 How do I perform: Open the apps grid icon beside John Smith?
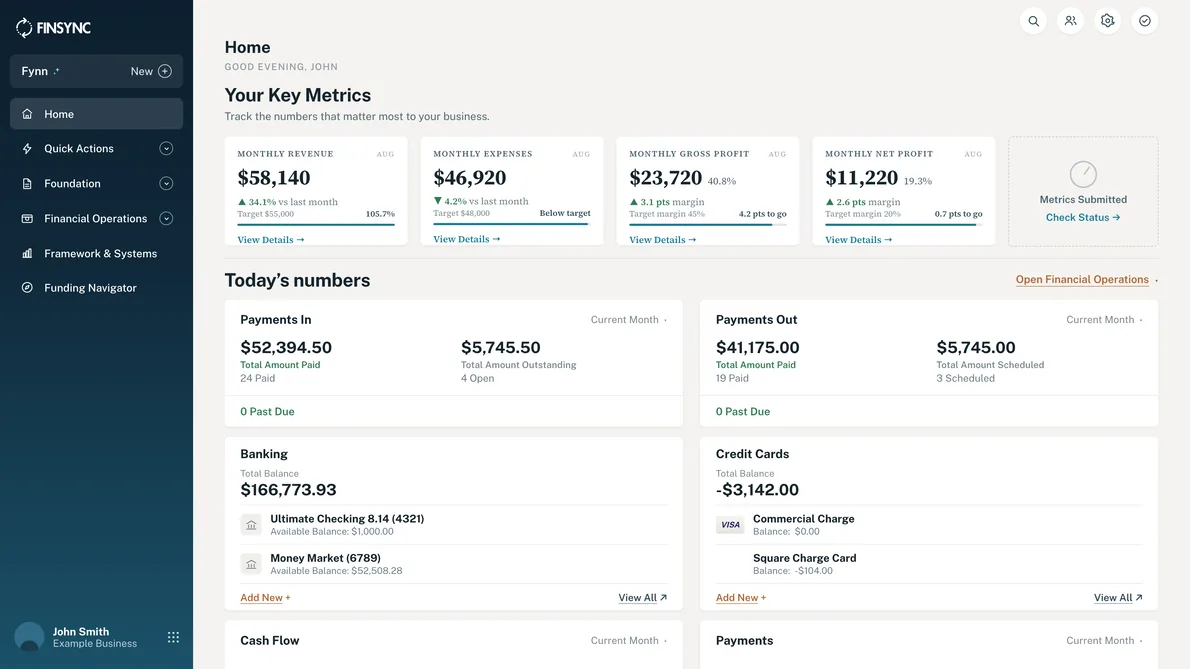point(173,637)
